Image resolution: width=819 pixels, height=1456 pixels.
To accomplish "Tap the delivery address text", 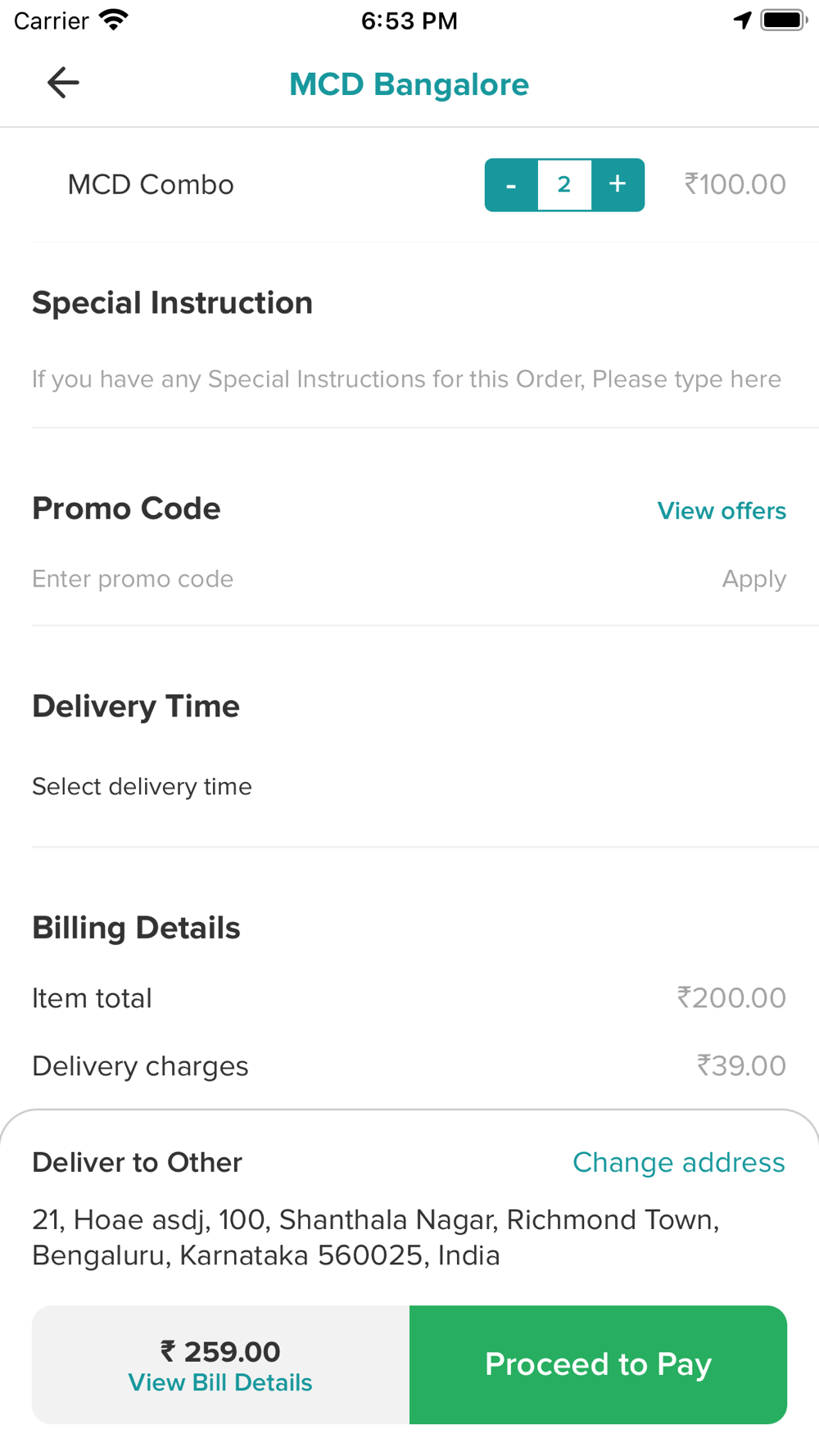I will (x=376, y=1237).
